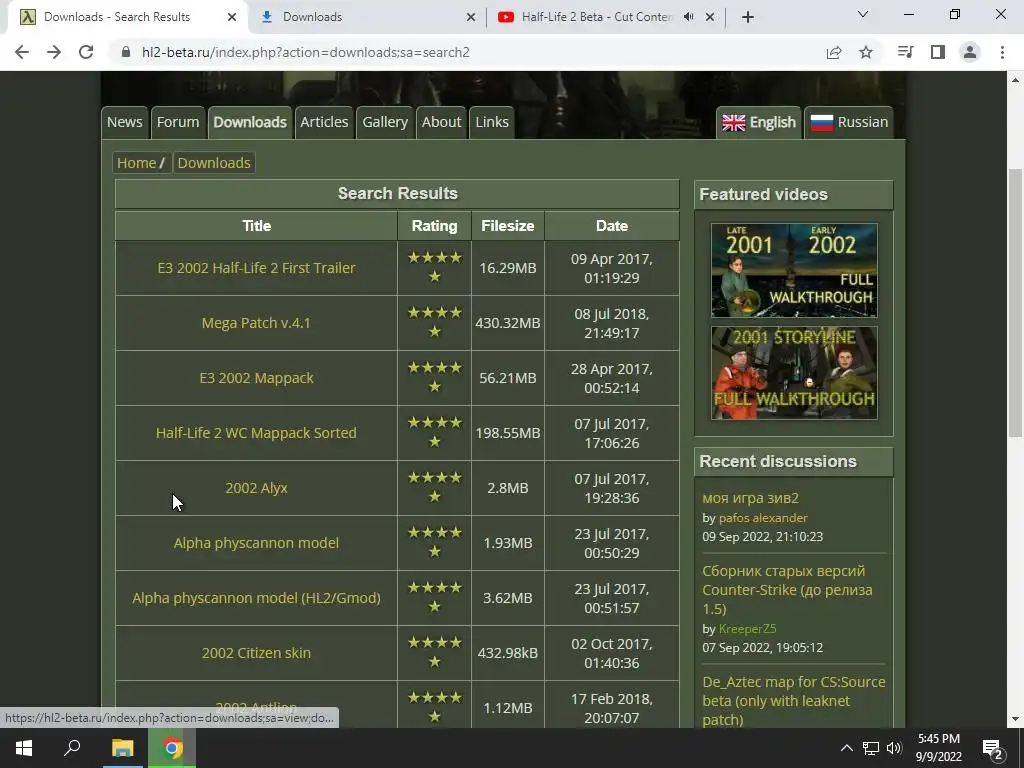Play the 2001 Storyline Full Walkthrough thumbnail

pos(794,373)
